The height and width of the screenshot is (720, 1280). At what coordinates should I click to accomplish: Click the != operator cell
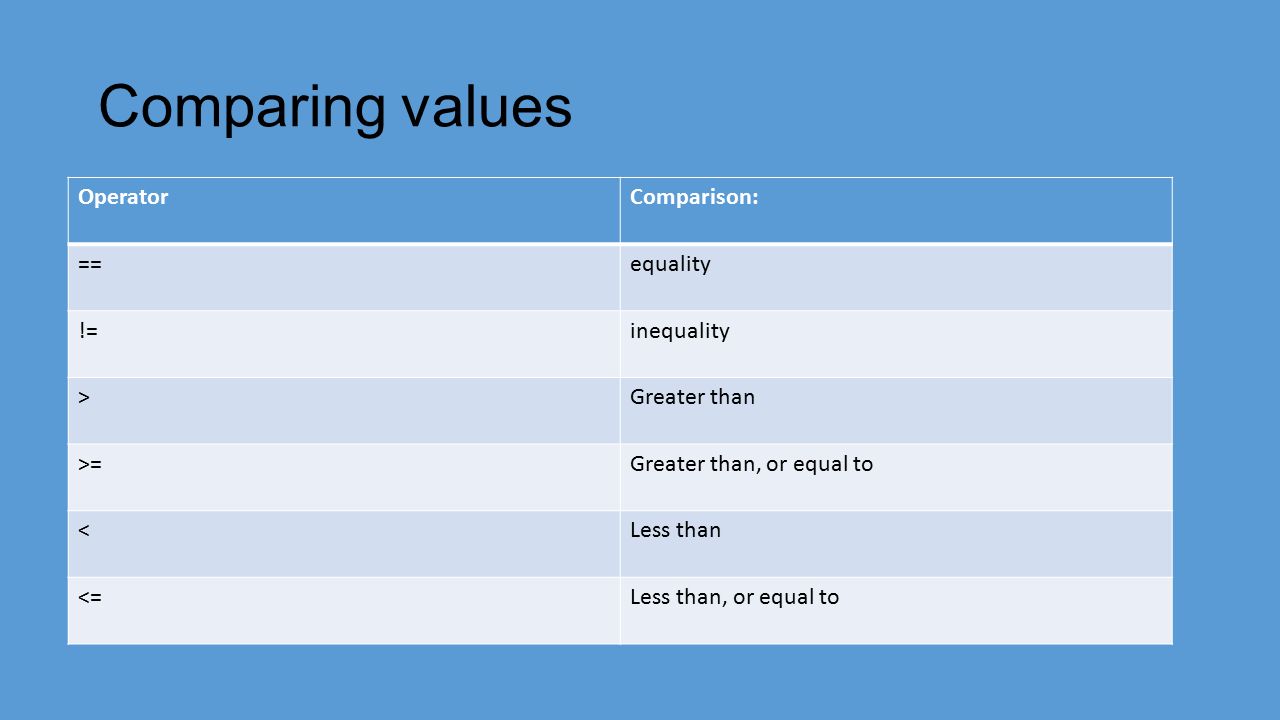[344, 344]
